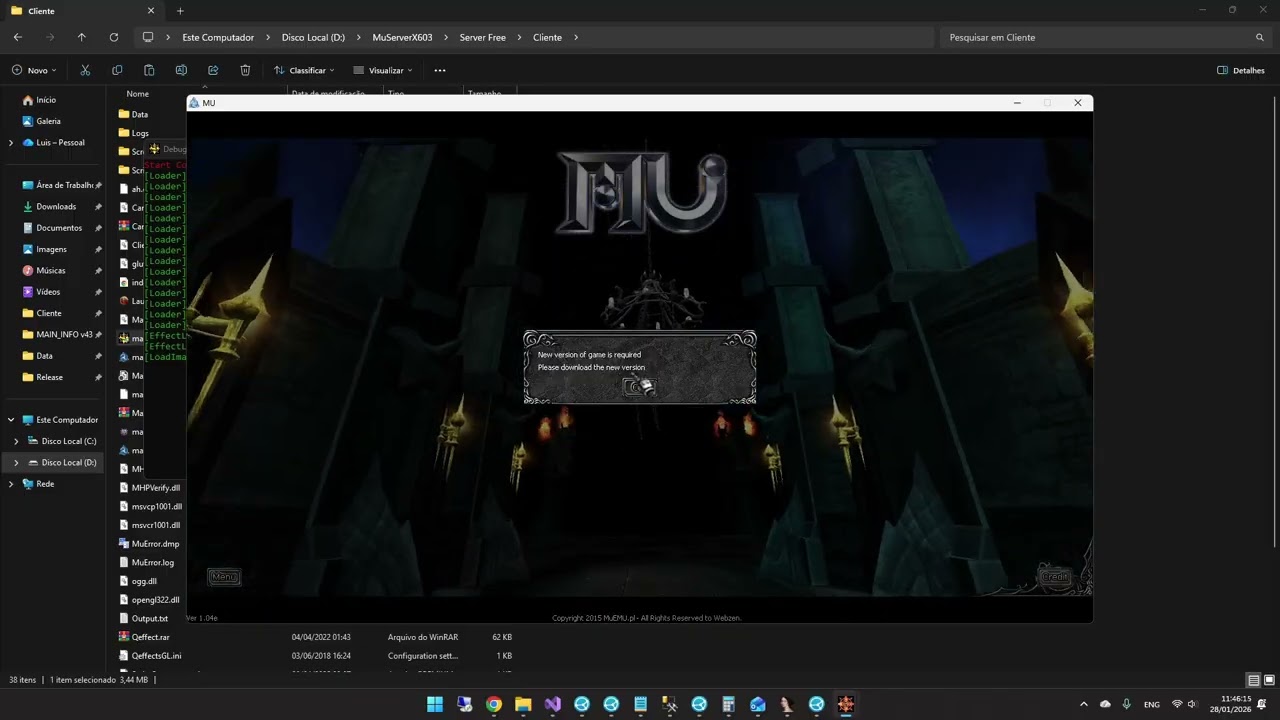Click the OneDrive cloud tray icon
Image resolution: width=1280 pixels, height=720 pixels.
(1105, 704)
